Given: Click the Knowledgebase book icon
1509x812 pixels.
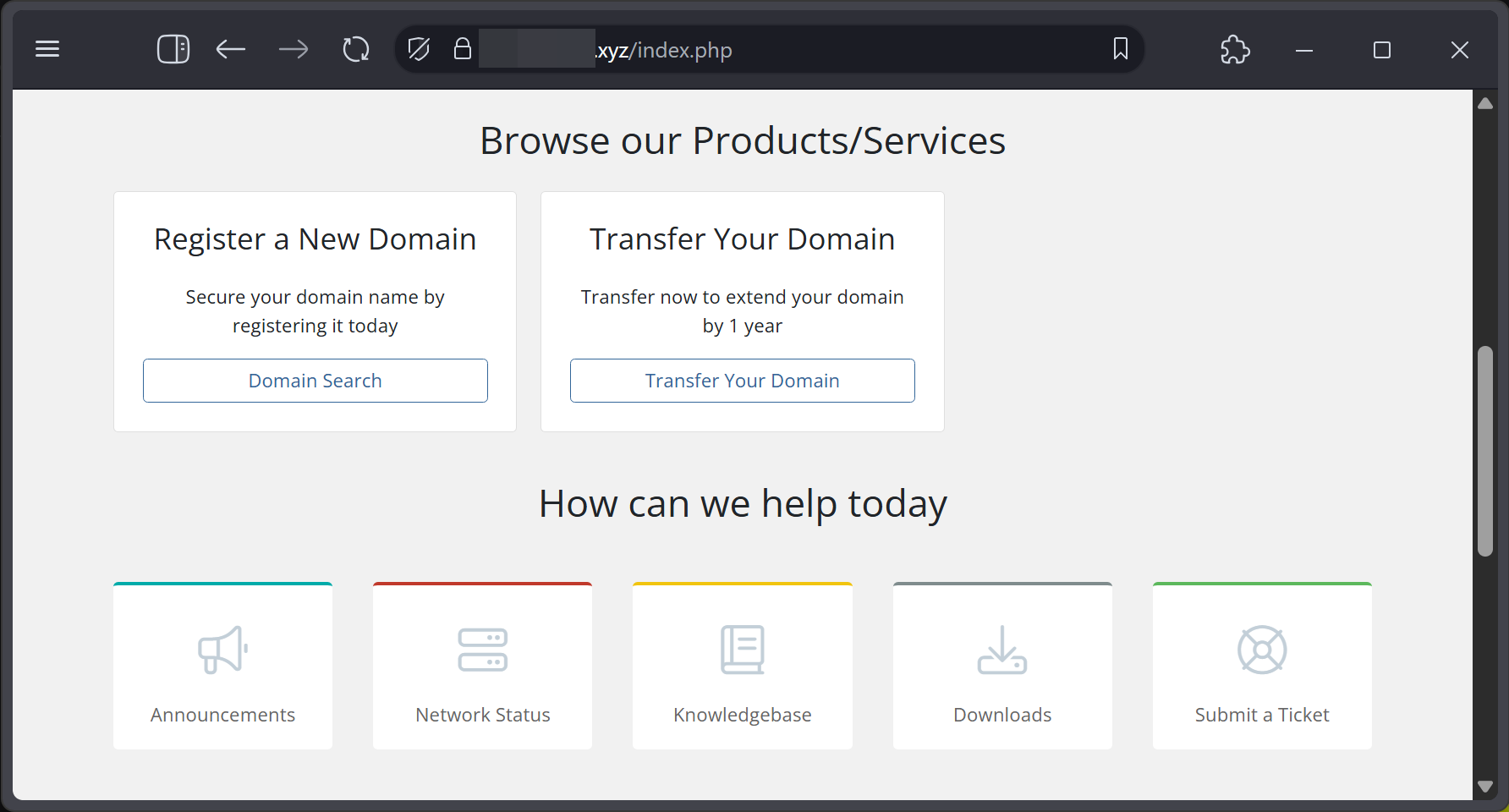Looking at the screenshot, I should 743,650.
